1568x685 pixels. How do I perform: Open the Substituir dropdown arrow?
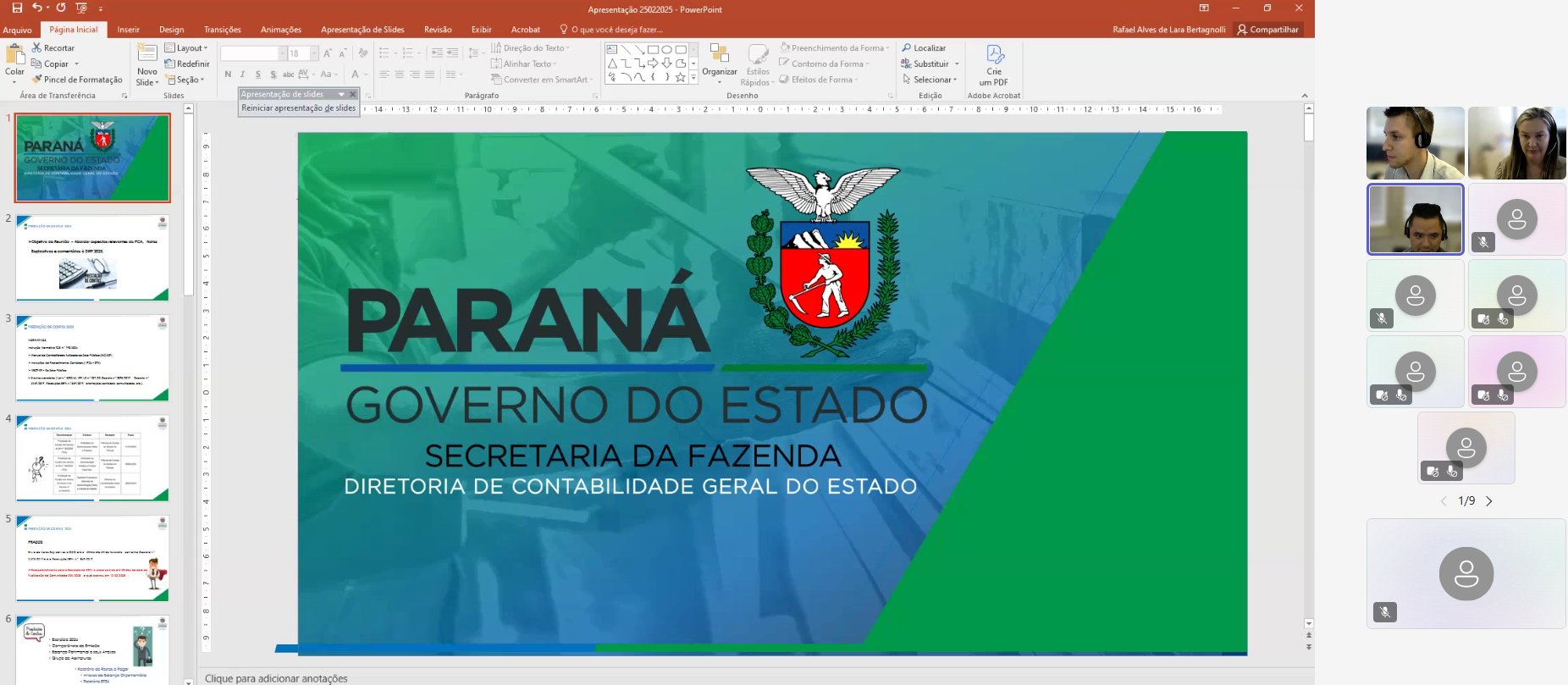(x=957, y=64)
